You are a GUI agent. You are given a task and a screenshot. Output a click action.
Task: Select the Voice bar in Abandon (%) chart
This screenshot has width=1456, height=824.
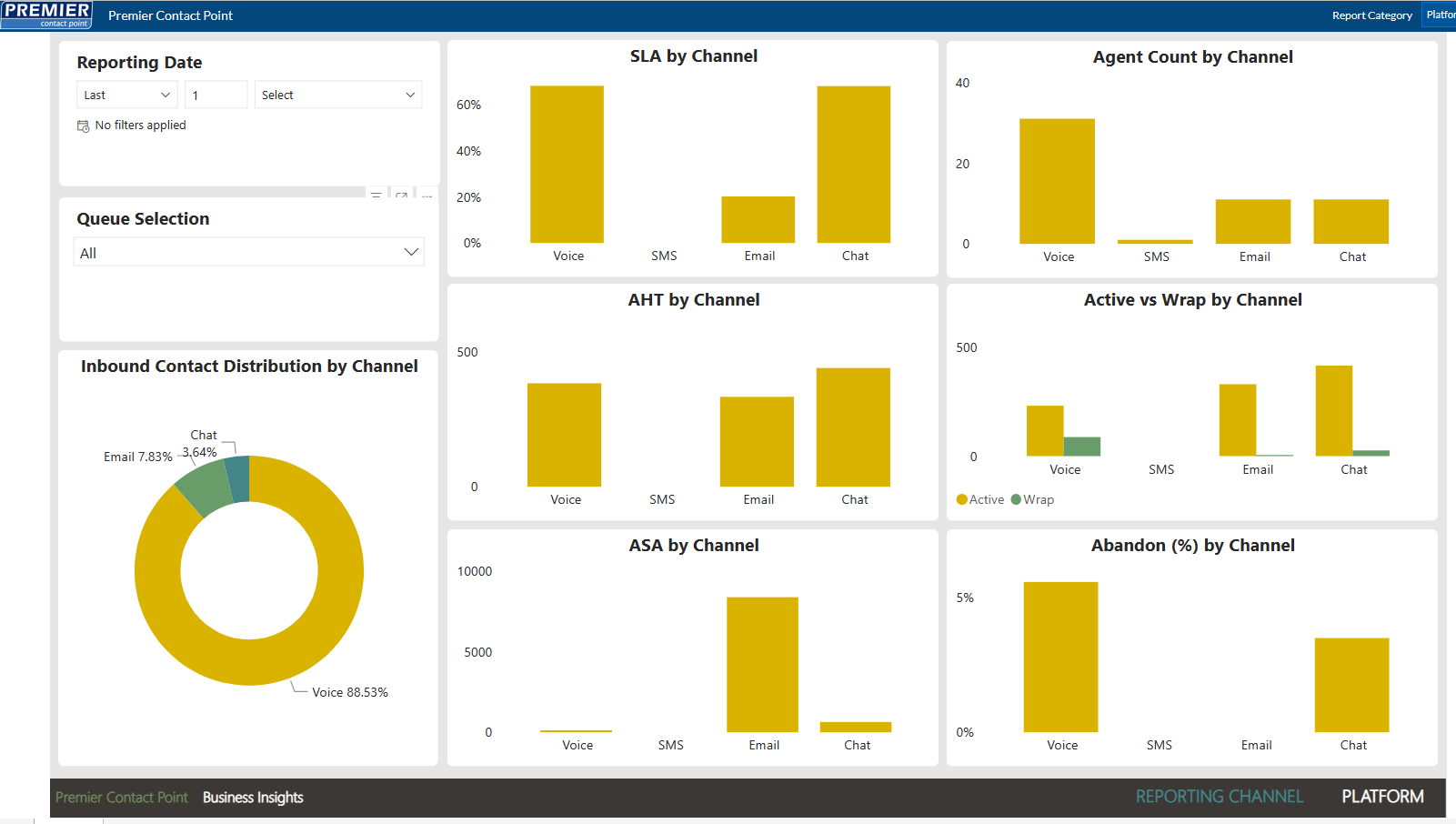click(x=1060, y=657)
